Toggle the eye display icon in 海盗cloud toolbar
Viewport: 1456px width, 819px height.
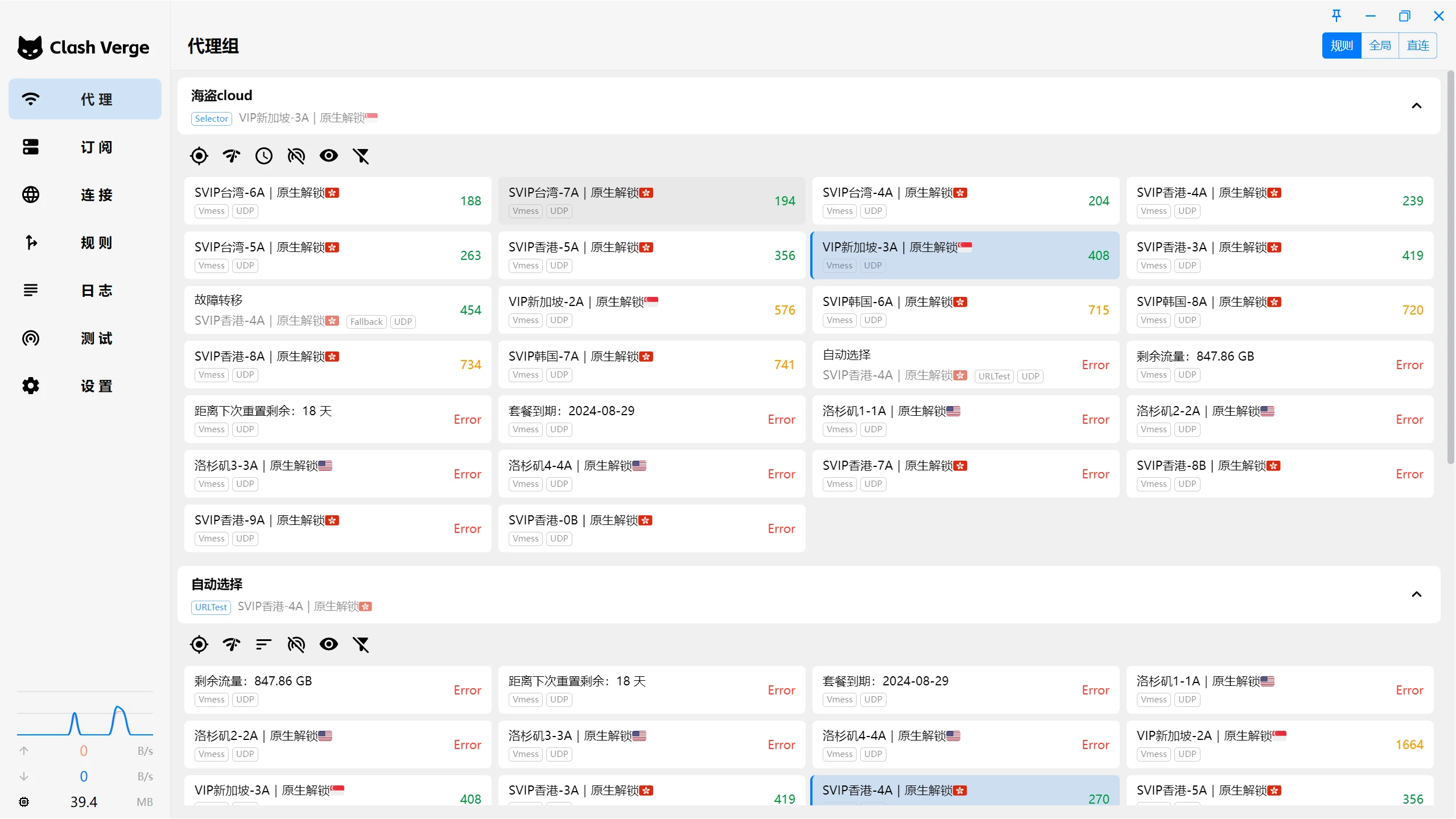pyautogui.click(x=328, y=156)
